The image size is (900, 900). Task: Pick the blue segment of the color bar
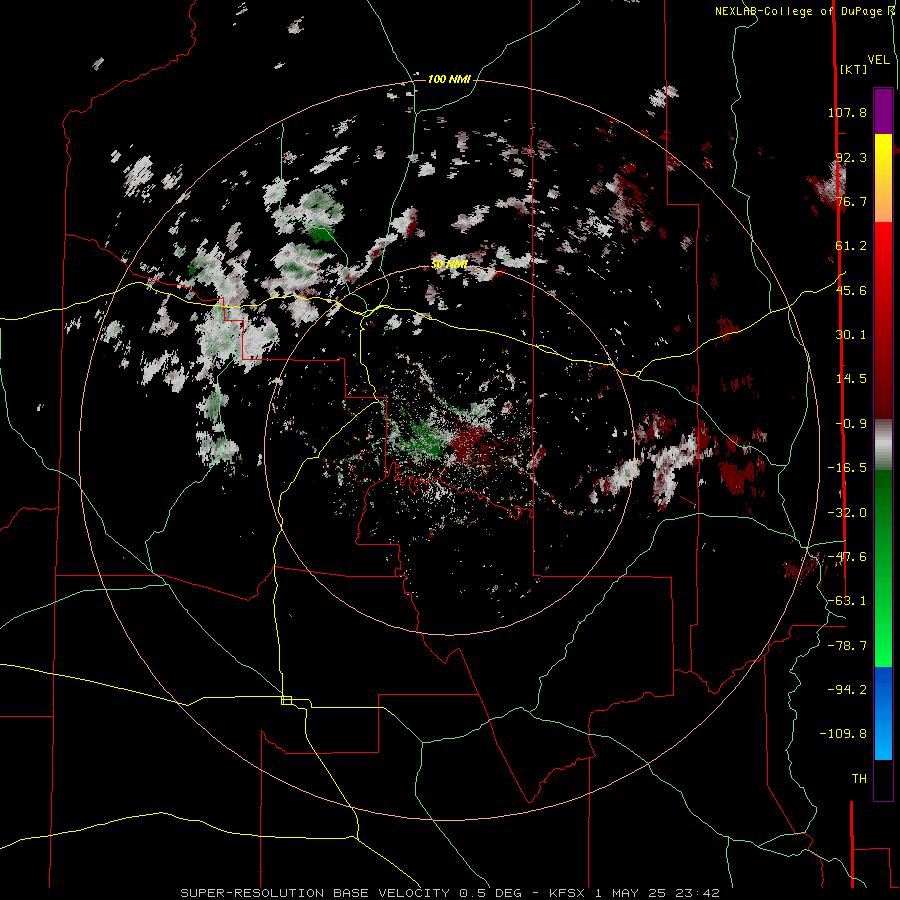tap(883, 713)
